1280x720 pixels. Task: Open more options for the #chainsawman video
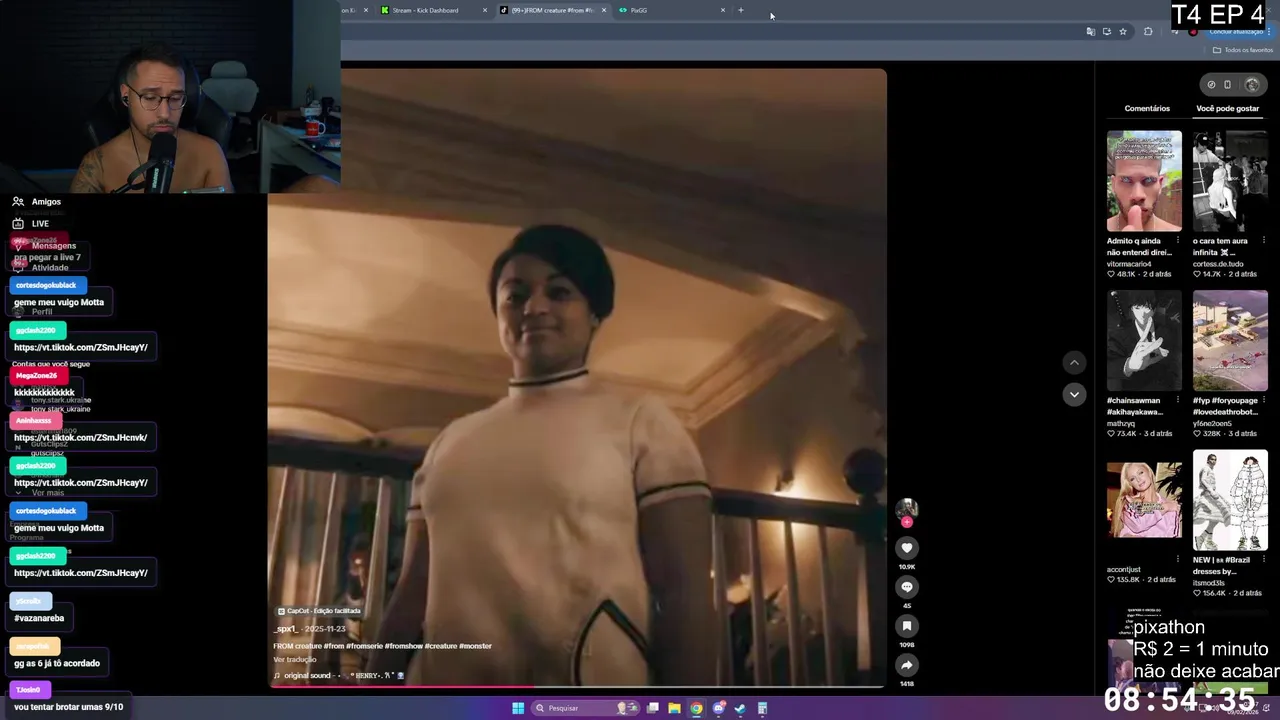(x=1177, y=400)
